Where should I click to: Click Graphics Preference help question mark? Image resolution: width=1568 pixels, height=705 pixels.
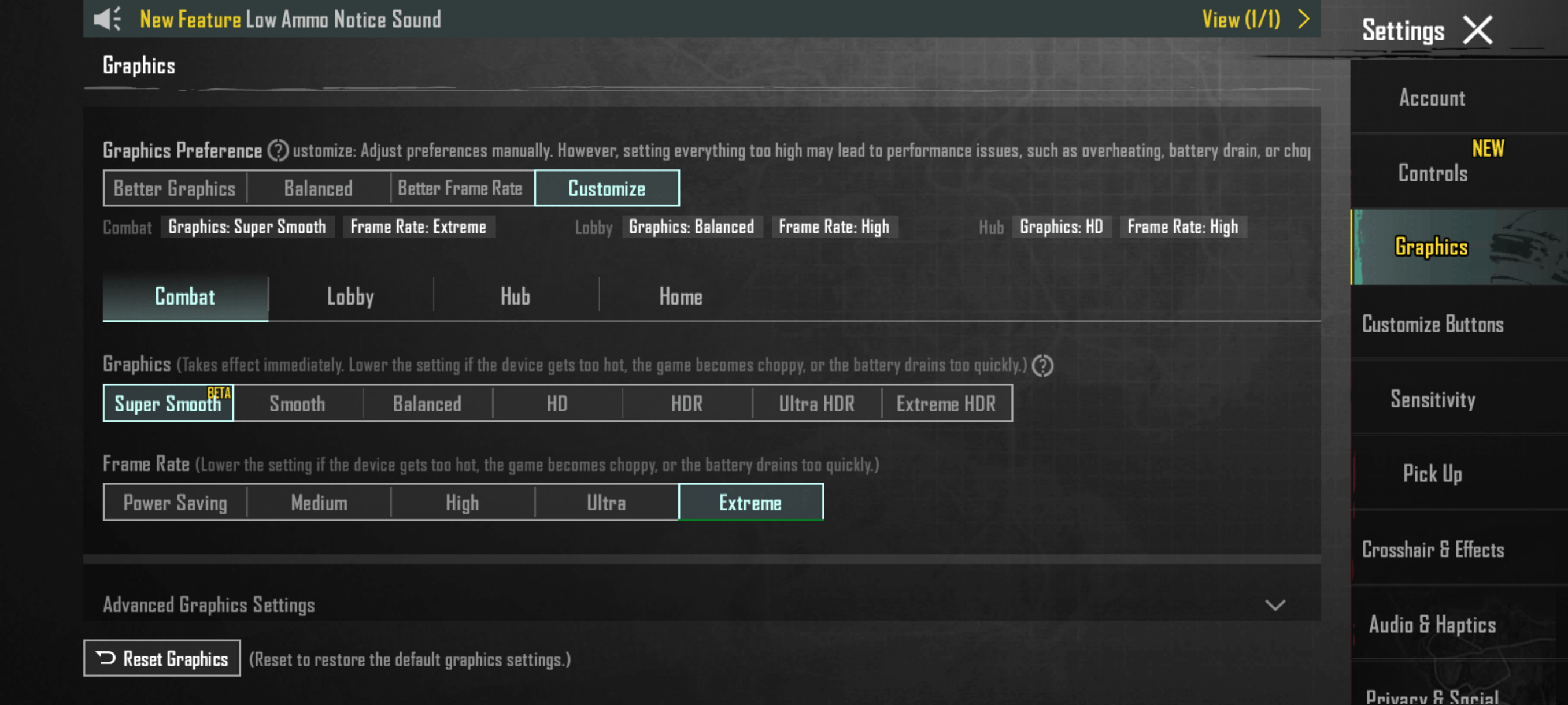click(278, 150)
